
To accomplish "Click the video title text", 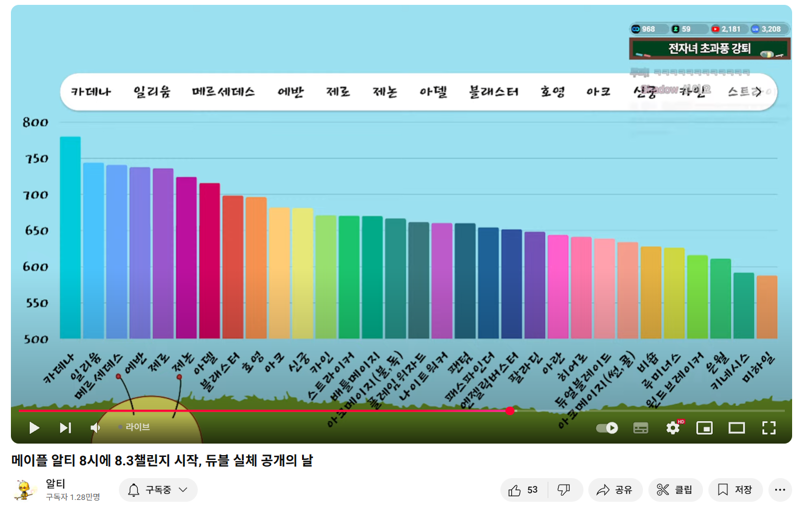I will coord(162,461).
